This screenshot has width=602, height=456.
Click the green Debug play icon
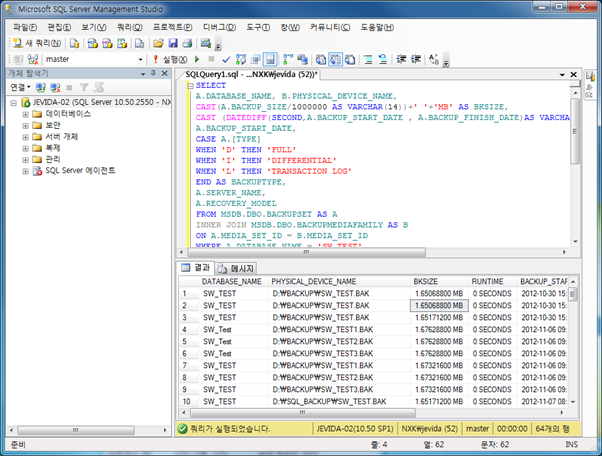[197, 59]
